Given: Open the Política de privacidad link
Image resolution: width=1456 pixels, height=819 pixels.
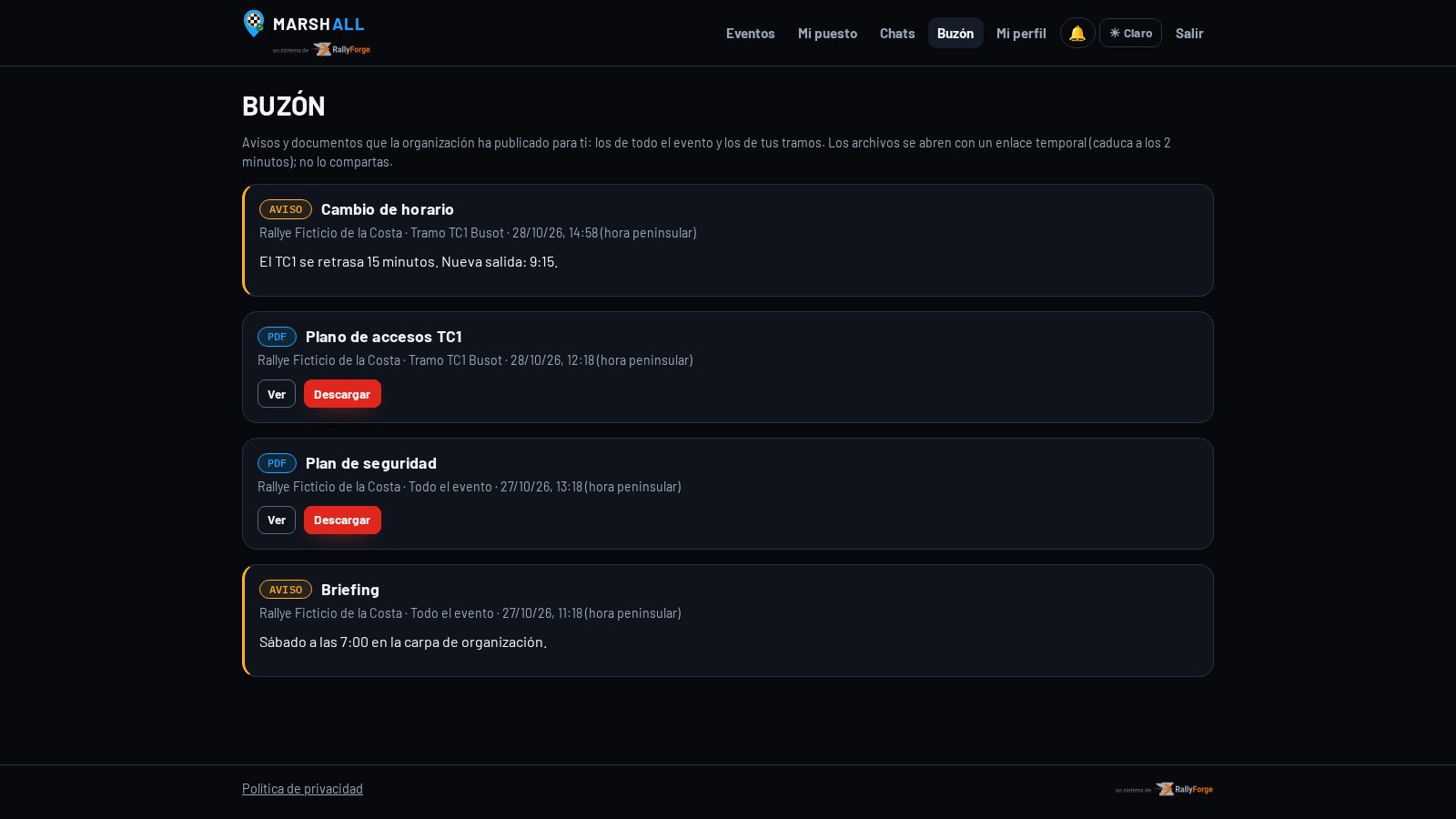Looking at the screenshot, I should coord(302,789).
